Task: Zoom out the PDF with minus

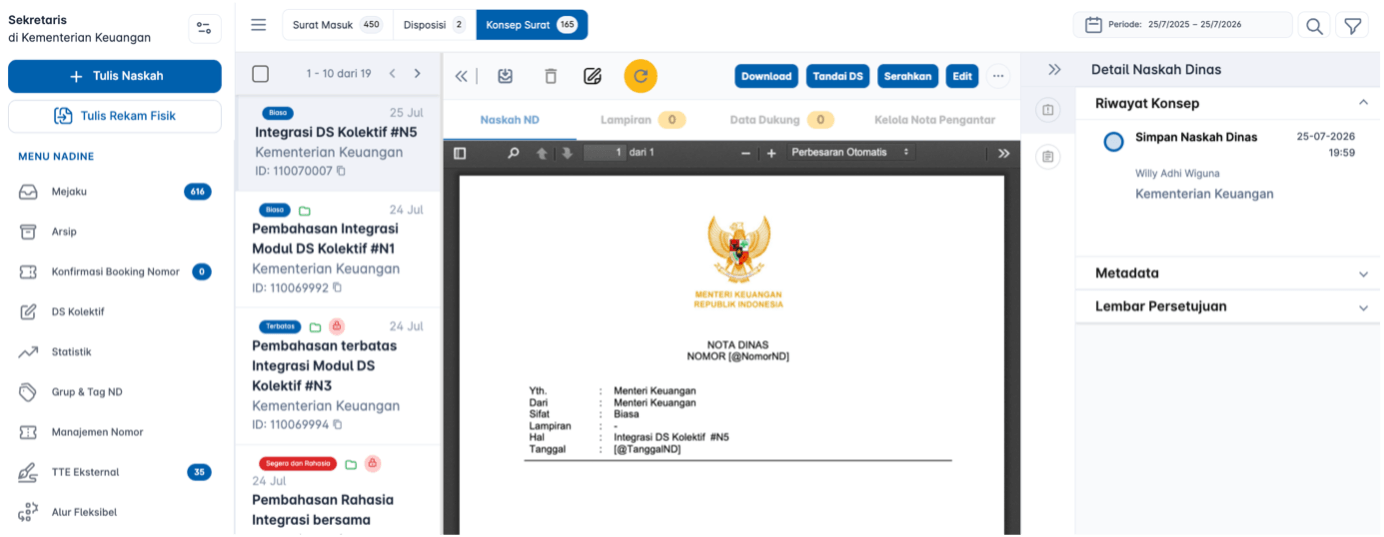Action: [x=746, y=153]
